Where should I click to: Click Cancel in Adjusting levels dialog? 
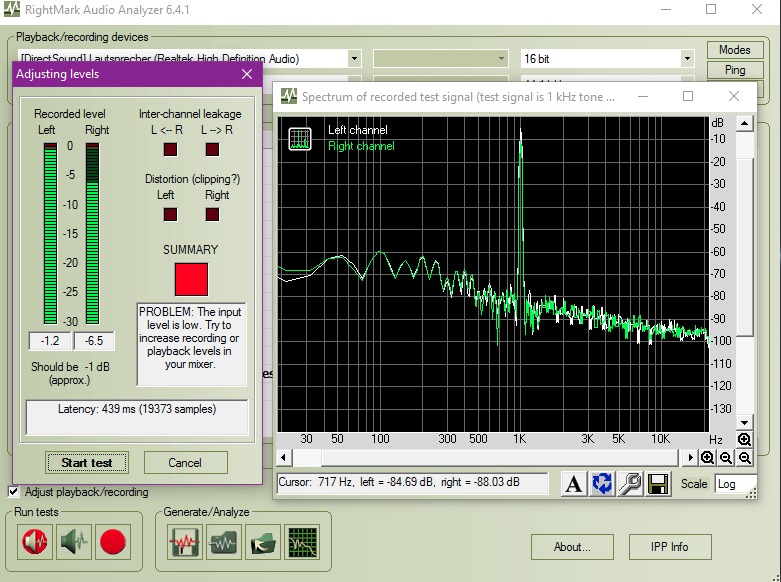click(x=185, y=463)
